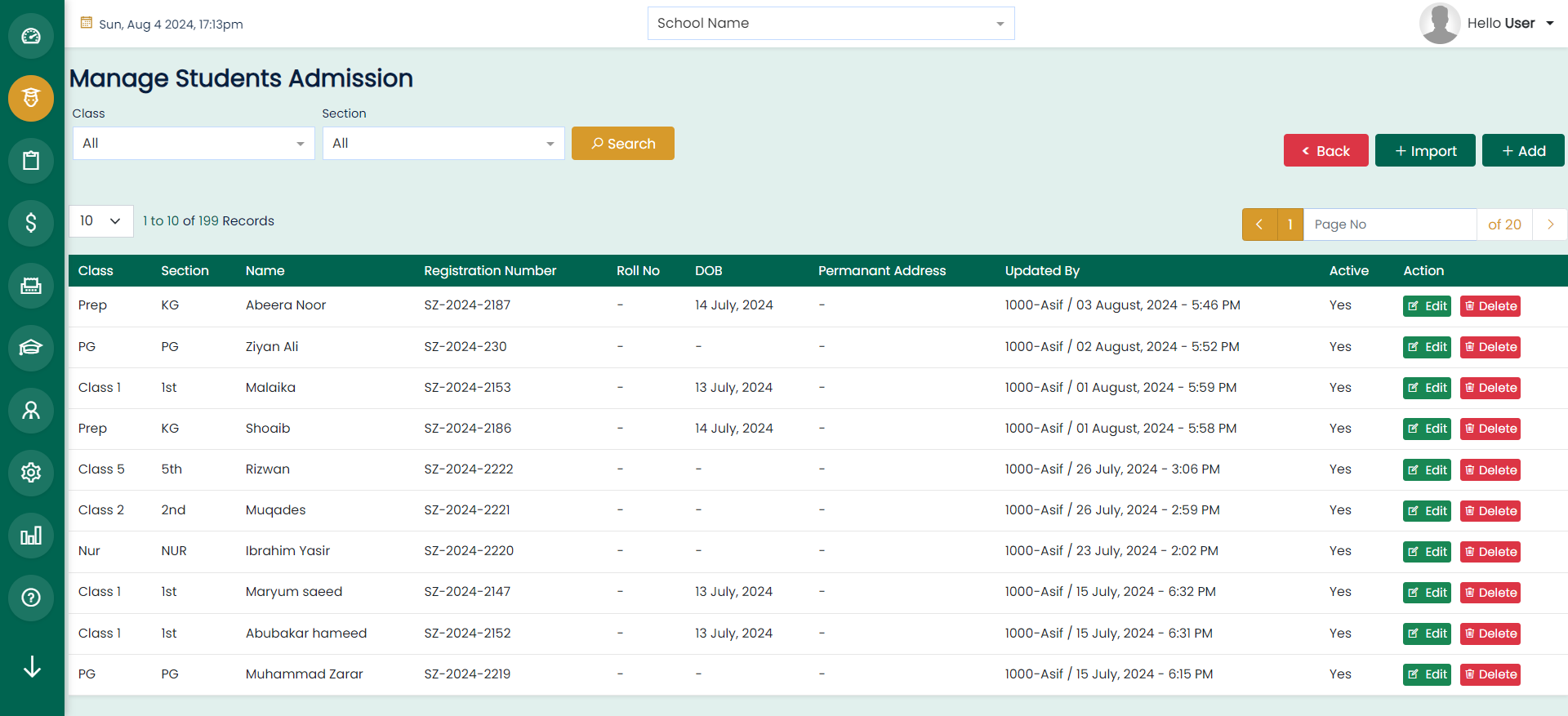Click the Name column header
Screen dimensions: 1568x716
(265, 271)
